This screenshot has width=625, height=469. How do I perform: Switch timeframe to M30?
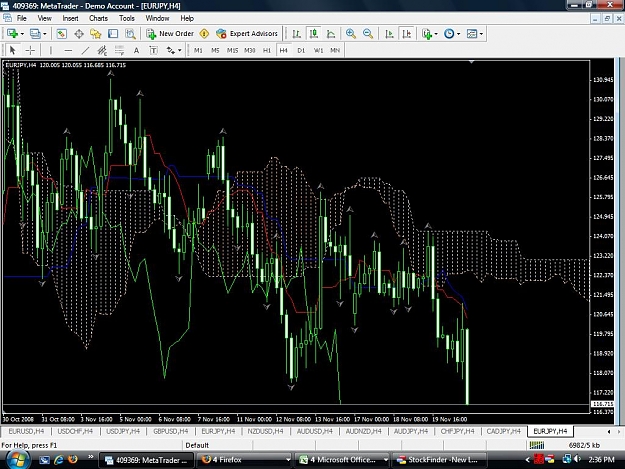pyautogui.click(x=250, y=50)
